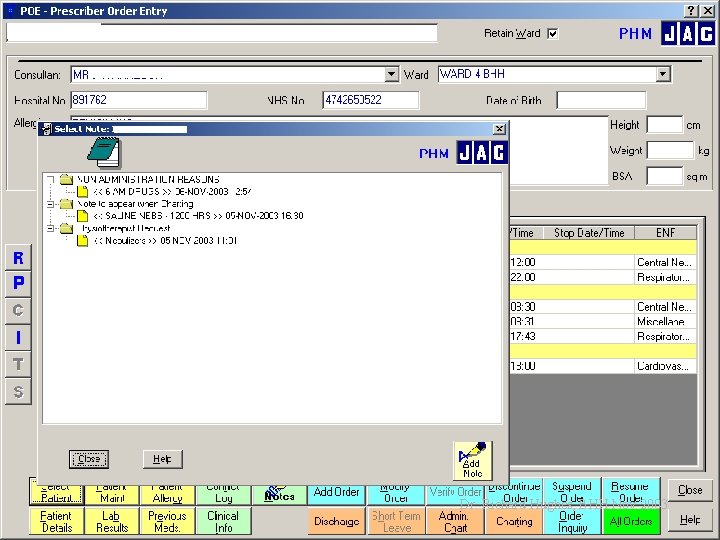
Task: Click the ENF column header
Action: tap(665, 233)
